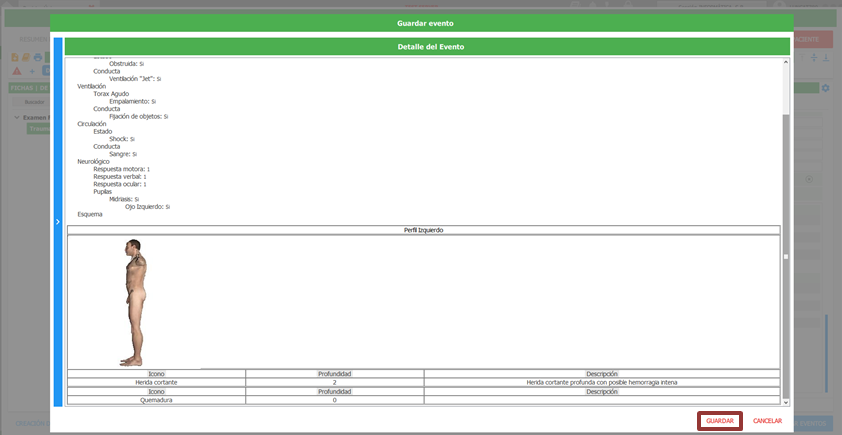
Task: Click the red warning triangle icon
Action: pos(17,71)
